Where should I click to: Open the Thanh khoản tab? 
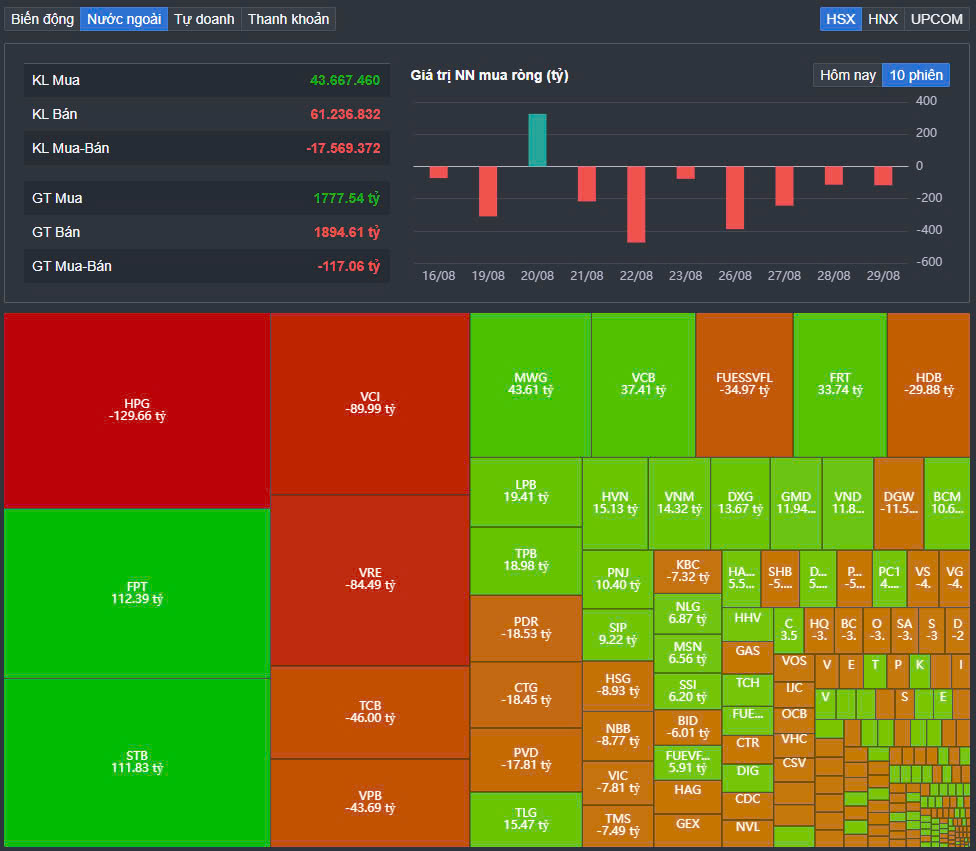tap(288, 19)
